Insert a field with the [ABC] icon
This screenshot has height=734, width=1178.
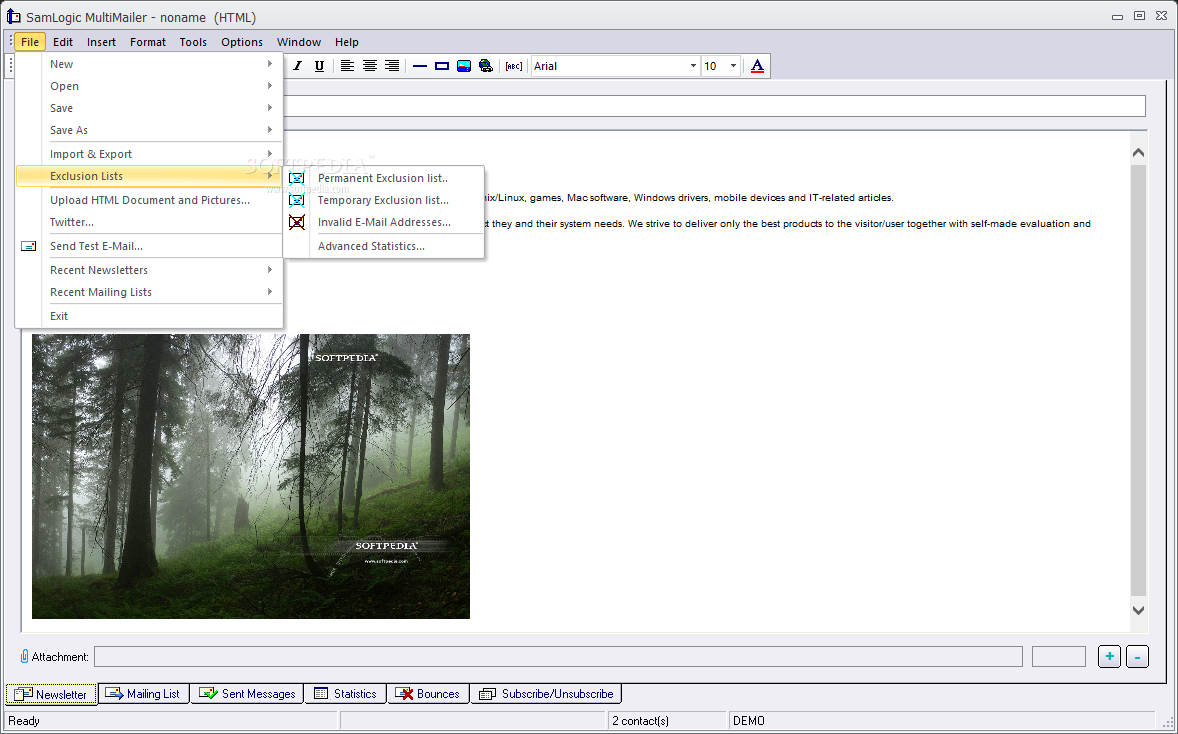(x=514, y=66)
